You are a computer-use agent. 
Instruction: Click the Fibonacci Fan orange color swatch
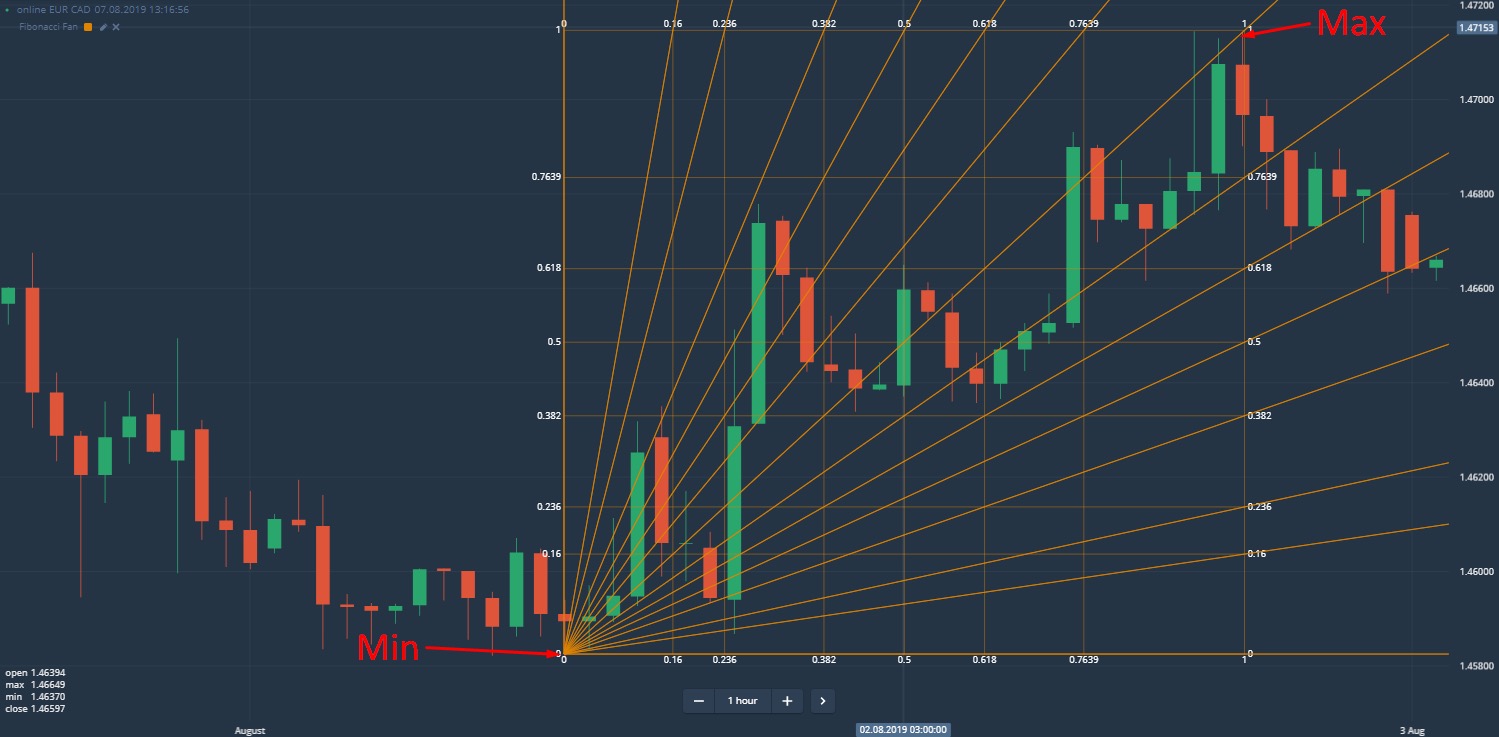88,27
